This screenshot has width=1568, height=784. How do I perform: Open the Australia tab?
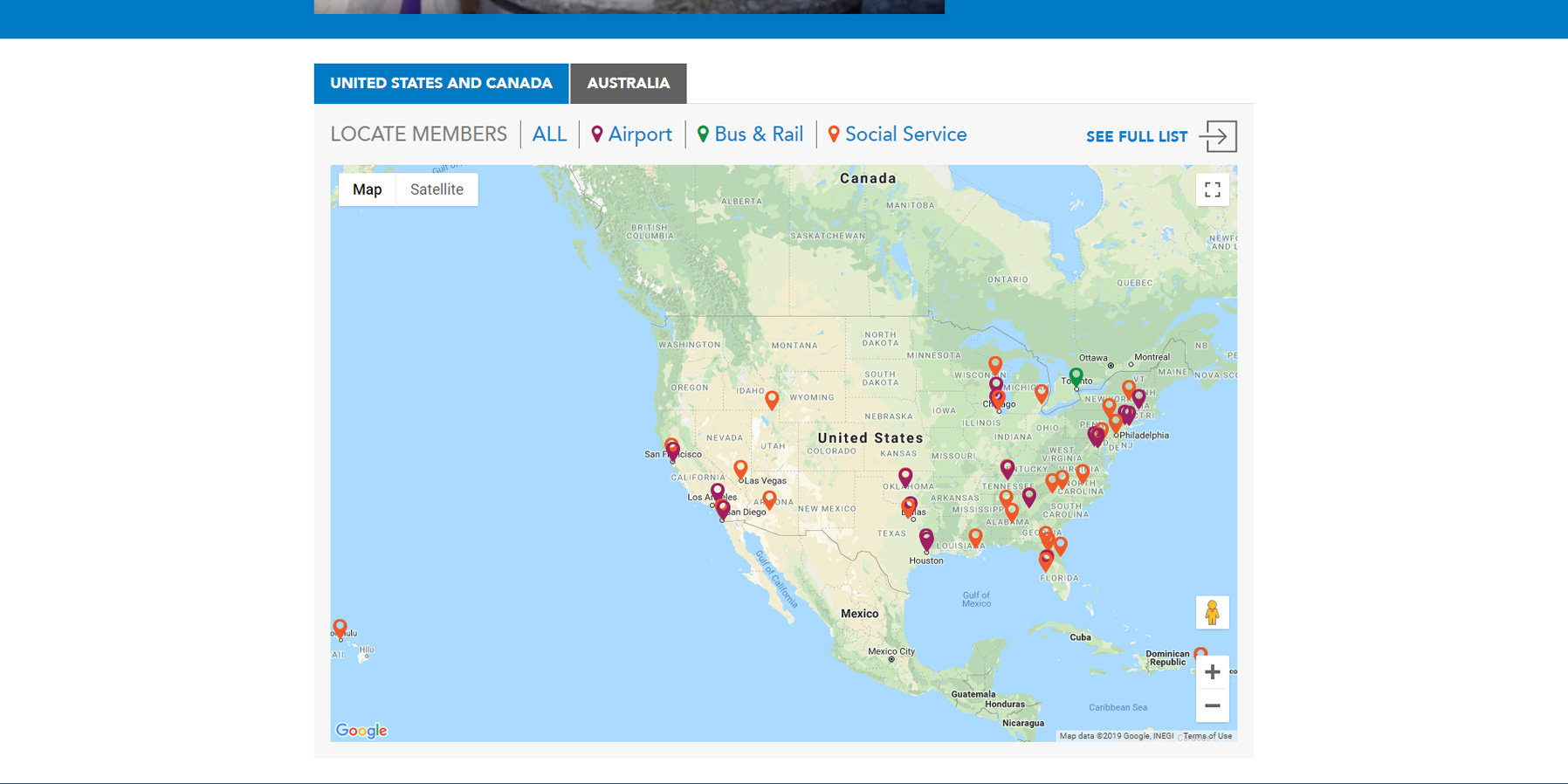point(628,84)
